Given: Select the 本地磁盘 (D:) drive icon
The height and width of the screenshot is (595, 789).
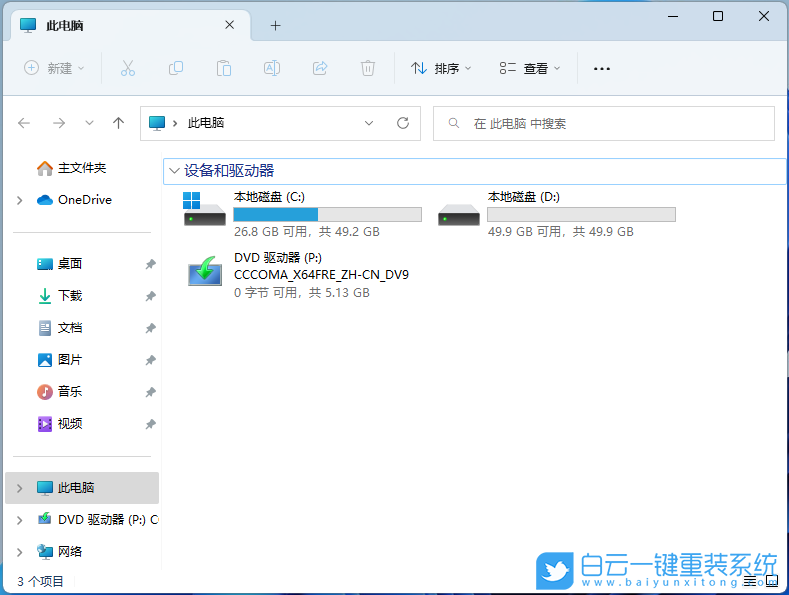Looking at the screenshot, I should (x=458, y=214).
